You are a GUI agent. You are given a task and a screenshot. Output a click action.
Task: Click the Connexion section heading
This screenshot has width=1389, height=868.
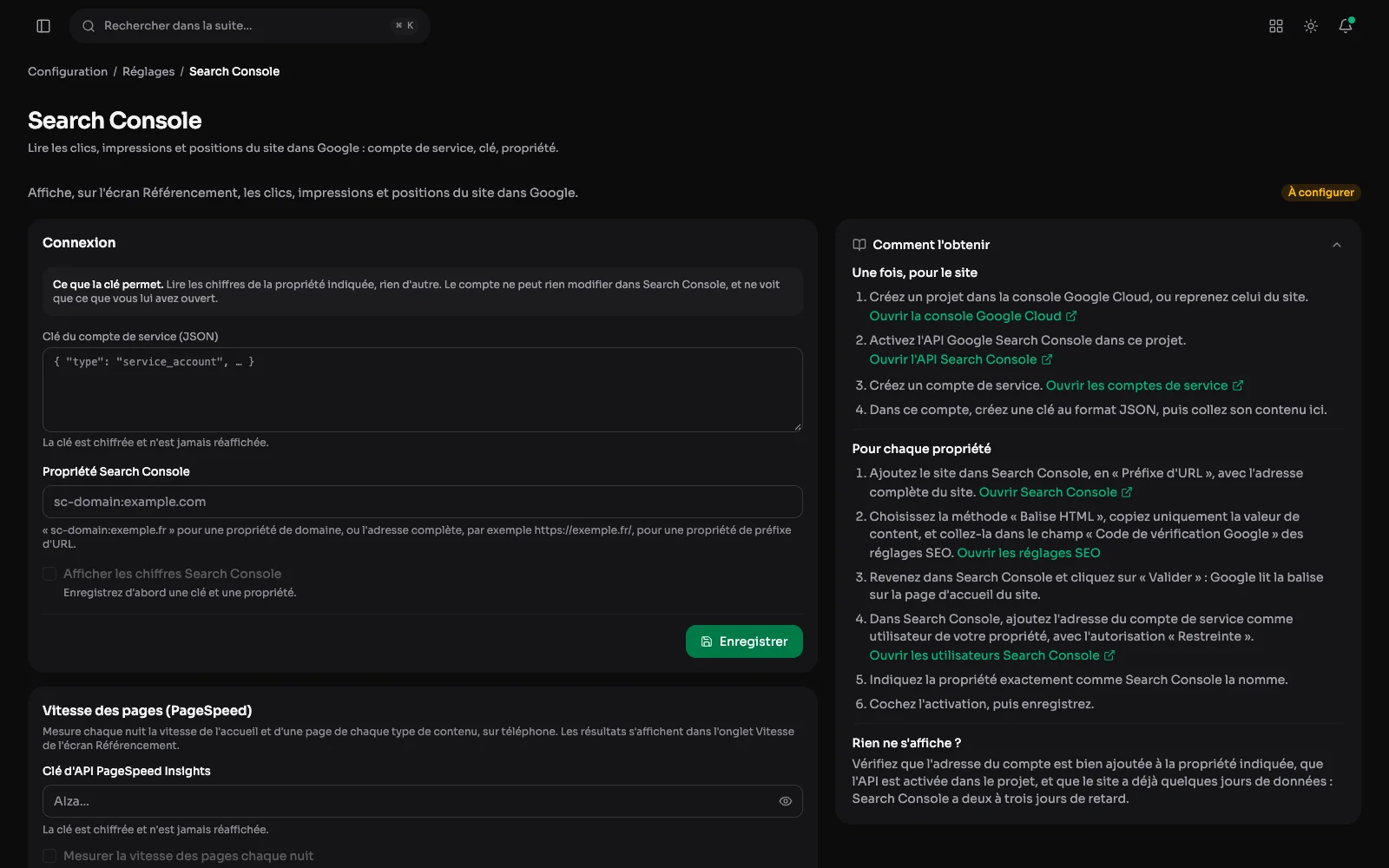point(79,243)
